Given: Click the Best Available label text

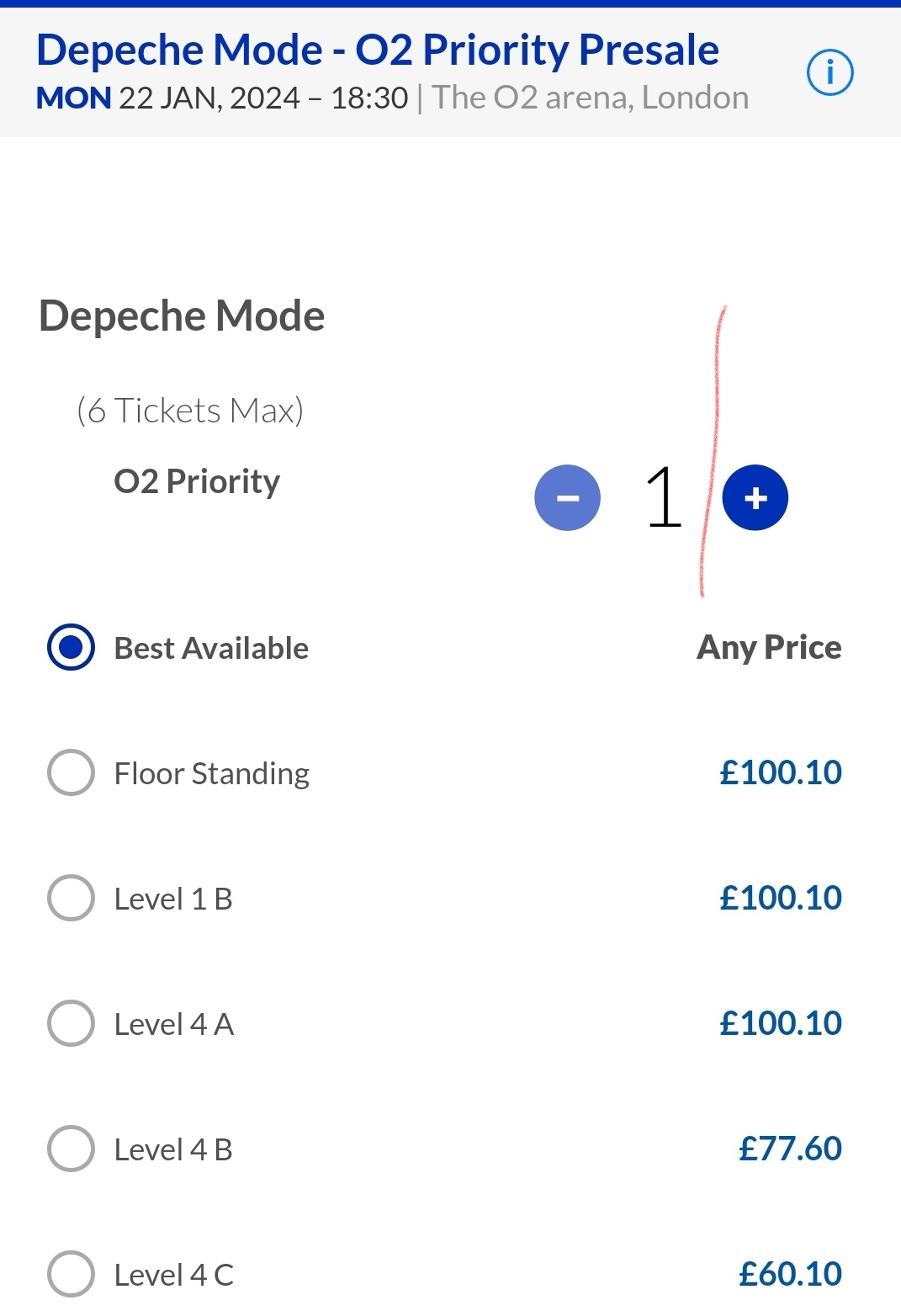Looking at the screenshot, I should click(211, 648).
